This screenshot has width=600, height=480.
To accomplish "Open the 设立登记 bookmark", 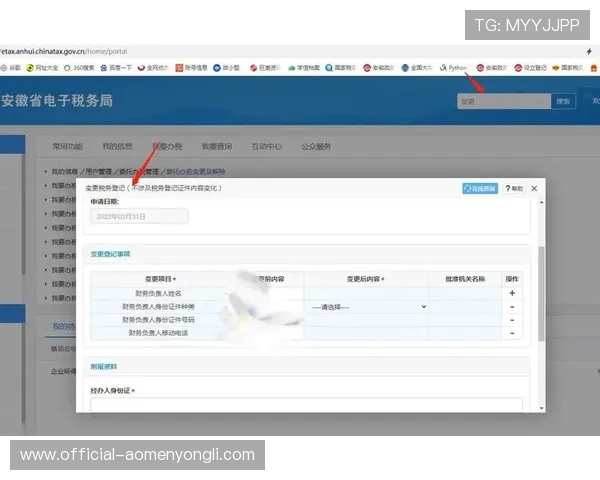I will [530, 68].
